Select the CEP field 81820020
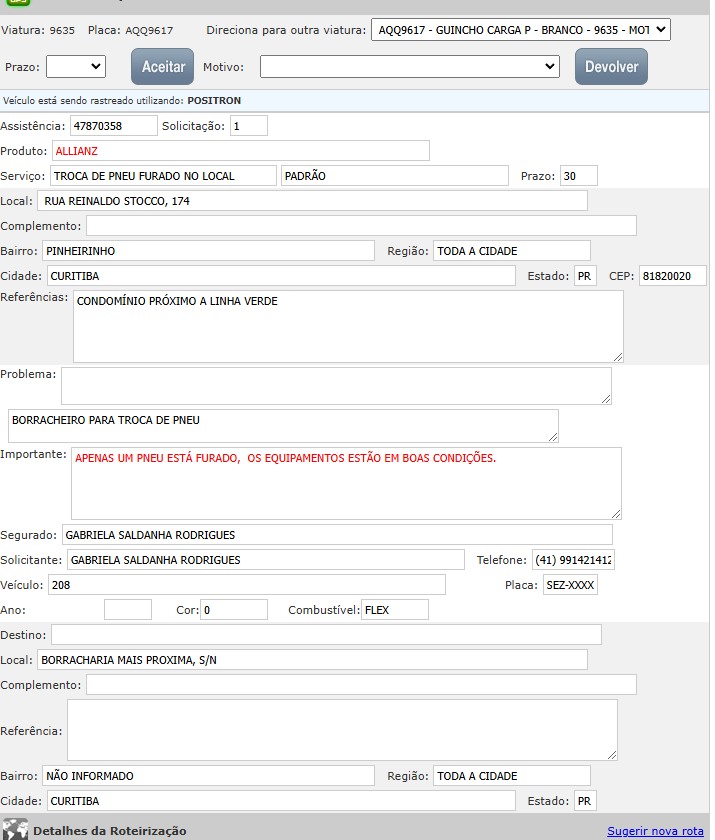The image size is (715, 840). click(x=672, y=276)
